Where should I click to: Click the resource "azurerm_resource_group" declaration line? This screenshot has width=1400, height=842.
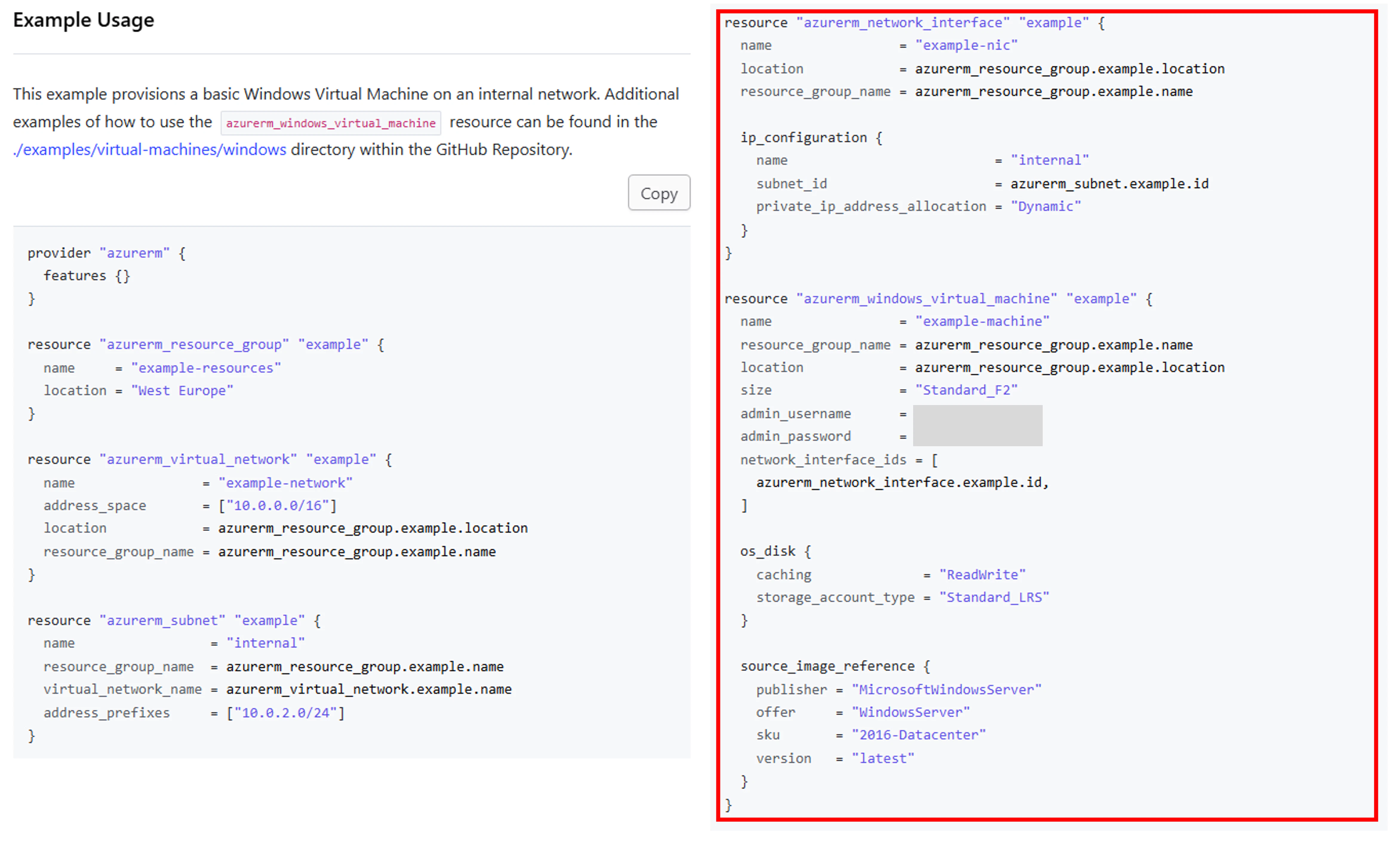tap(206, 344)
